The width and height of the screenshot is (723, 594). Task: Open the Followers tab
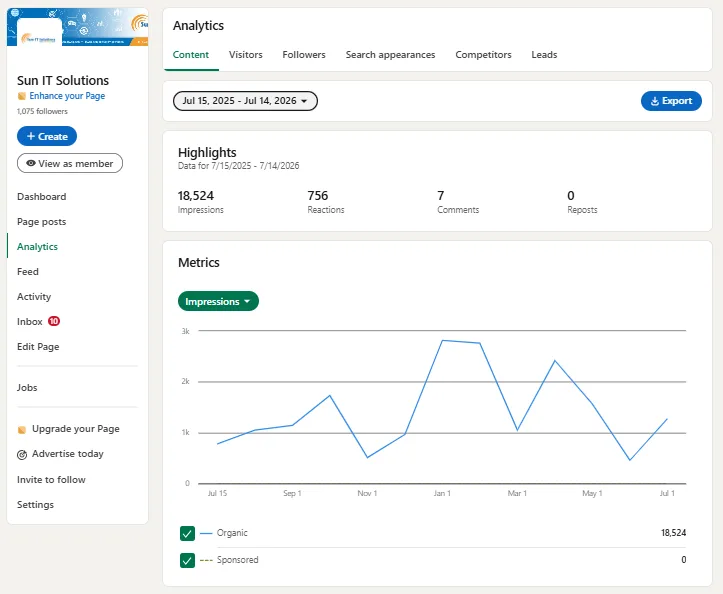click(304, 55)
